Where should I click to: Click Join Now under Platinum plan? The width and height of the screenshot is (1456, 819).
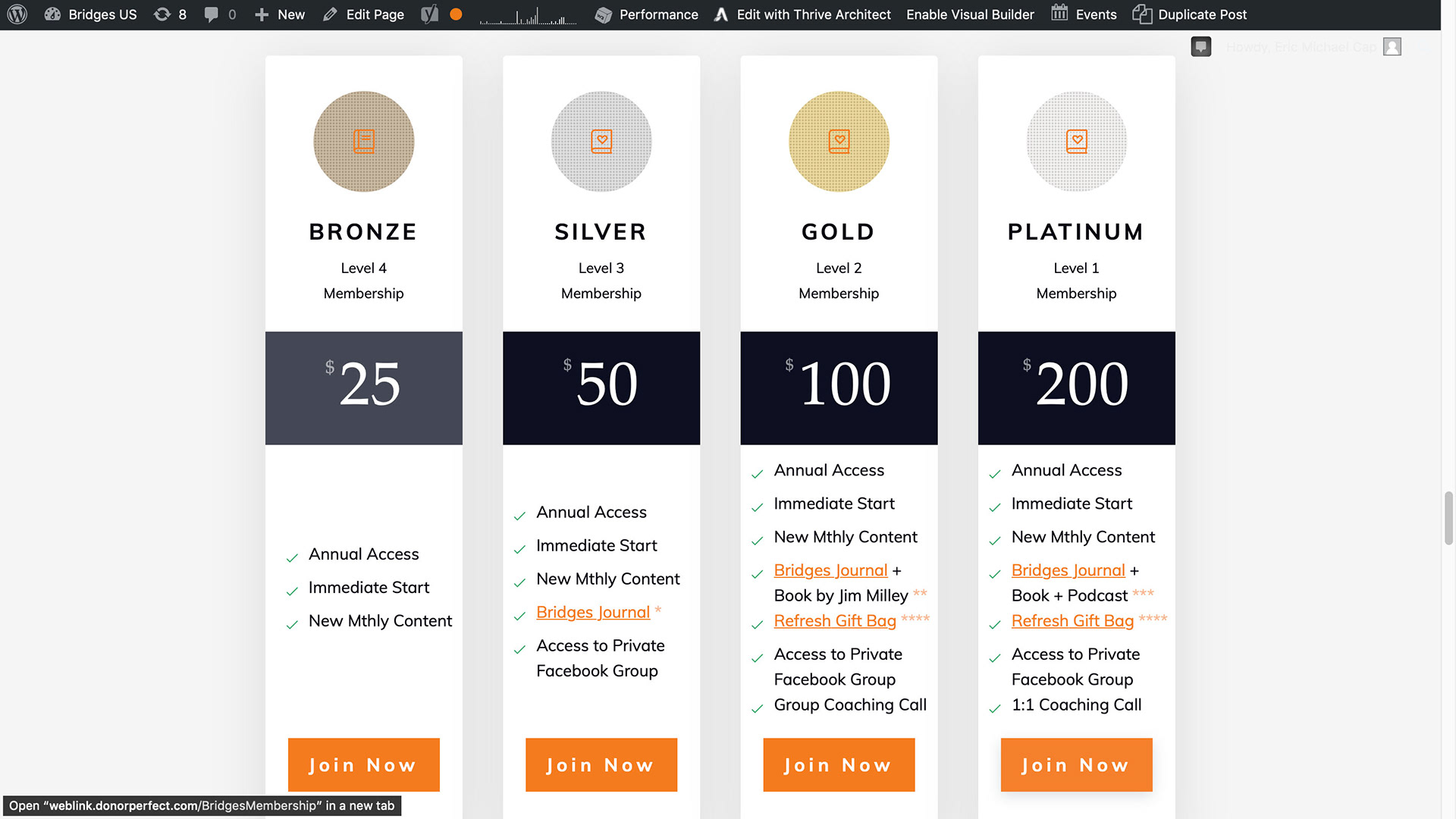[1077, 764]
